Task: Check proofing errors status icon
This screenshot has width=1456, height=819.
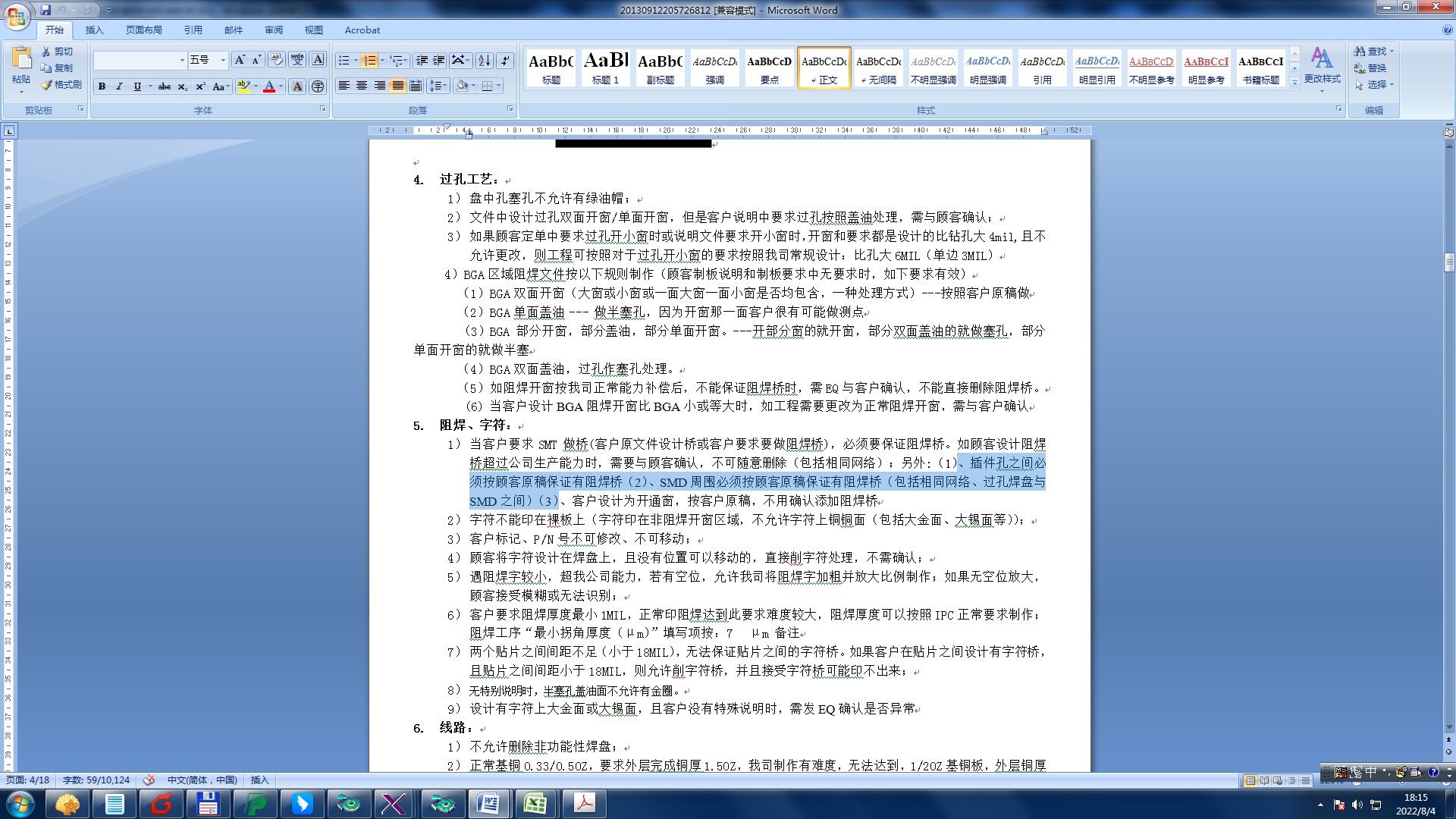Action: (149, 780)
